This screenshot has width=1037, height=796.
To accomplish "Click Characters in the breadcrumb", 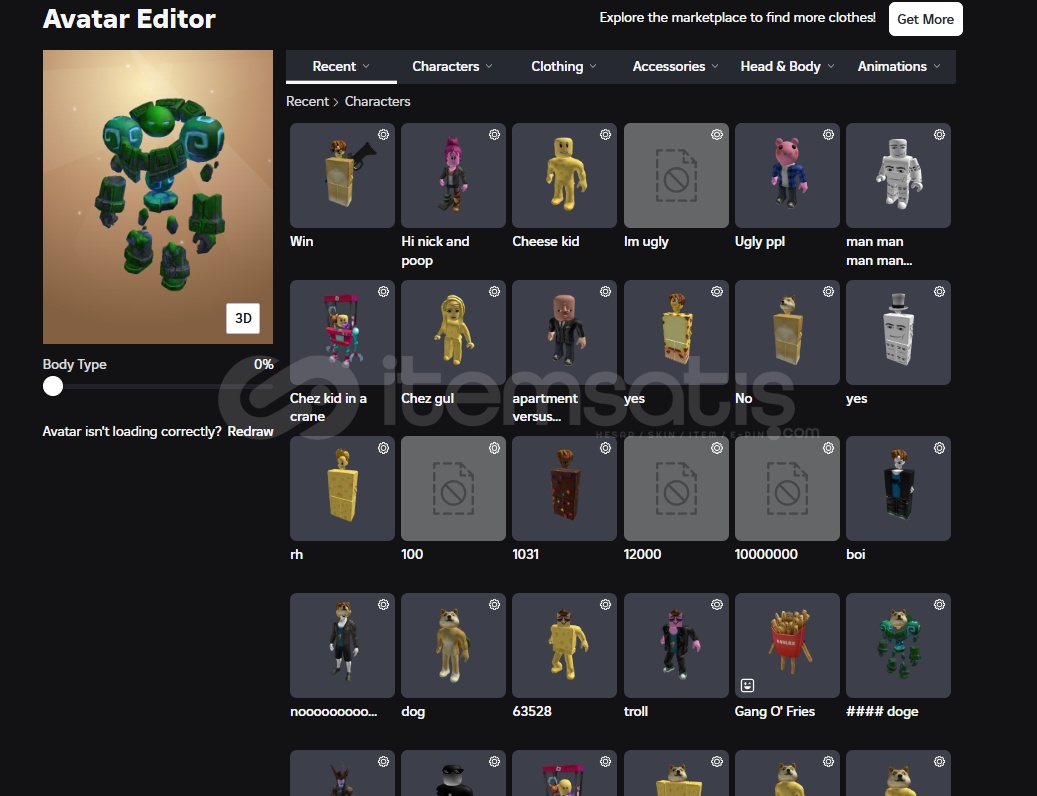I will (x=378, y=102).
